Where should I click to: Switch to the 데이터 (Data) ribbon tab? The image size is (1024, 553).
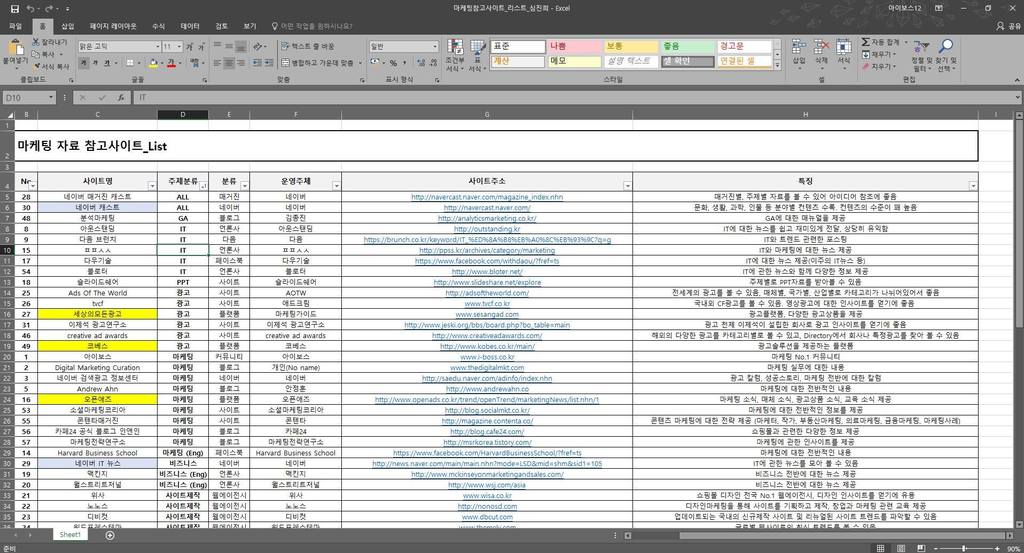point(190,26)
